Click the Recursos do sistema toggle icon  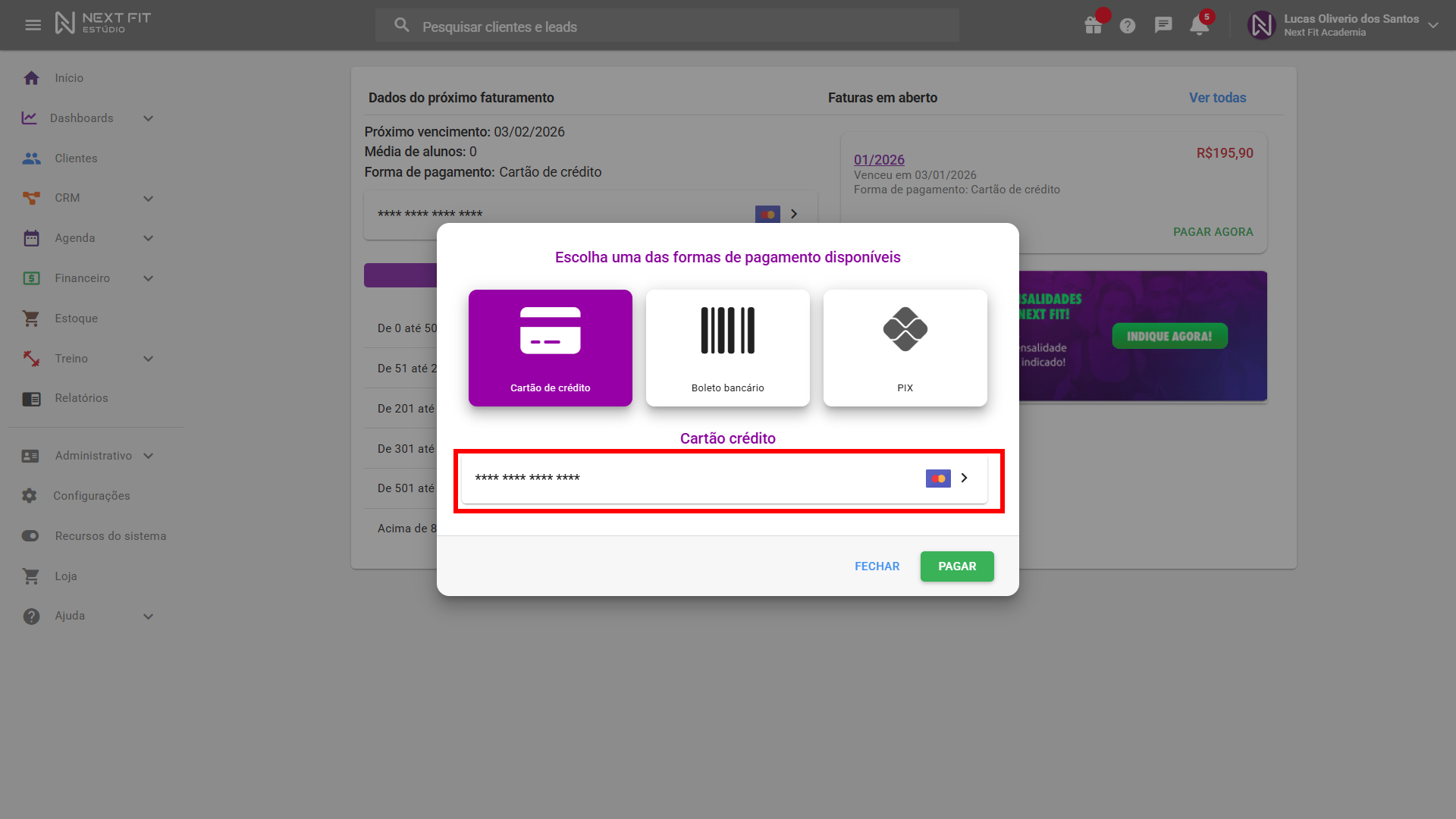[30, 536]
